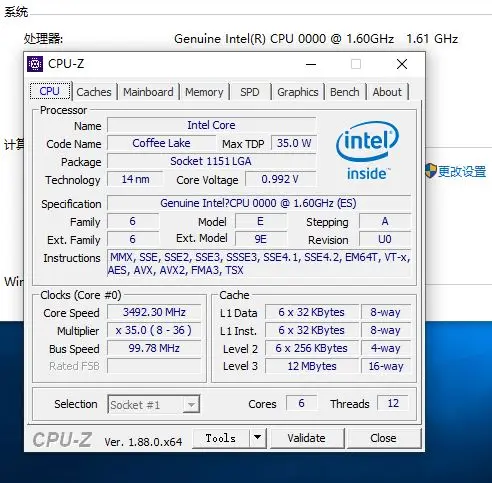The width and height of the screenshot is (492, 483).
Task: Click the Level 3 '16-way' associativity
Action: tap(386, 366)
